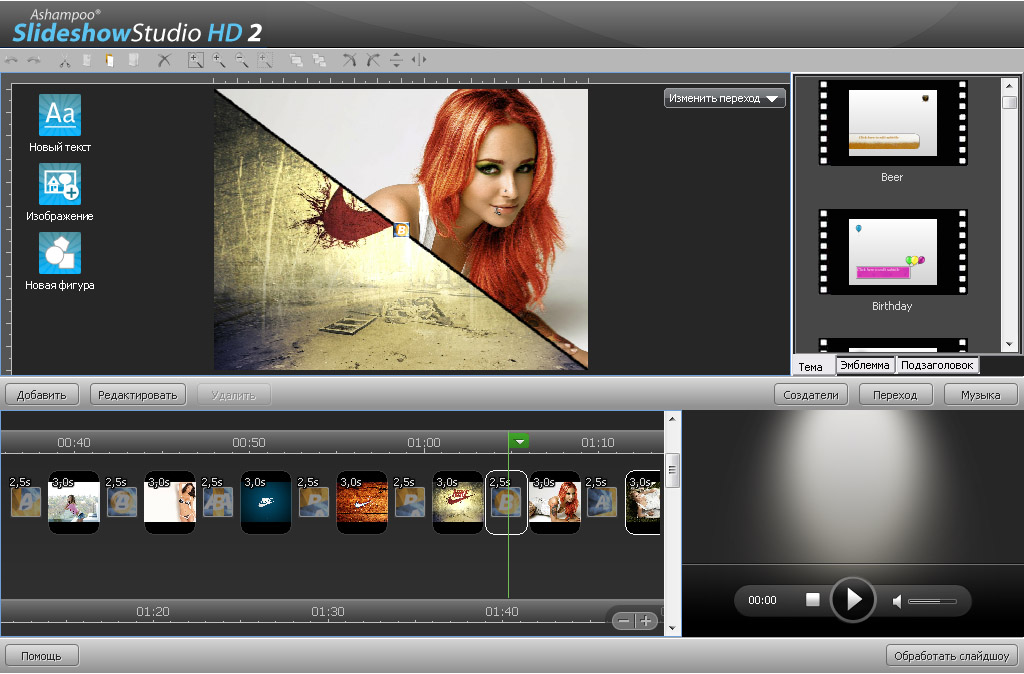Click the Изображение add image icon
This screenshot has width=1024, height=674.
59,184
